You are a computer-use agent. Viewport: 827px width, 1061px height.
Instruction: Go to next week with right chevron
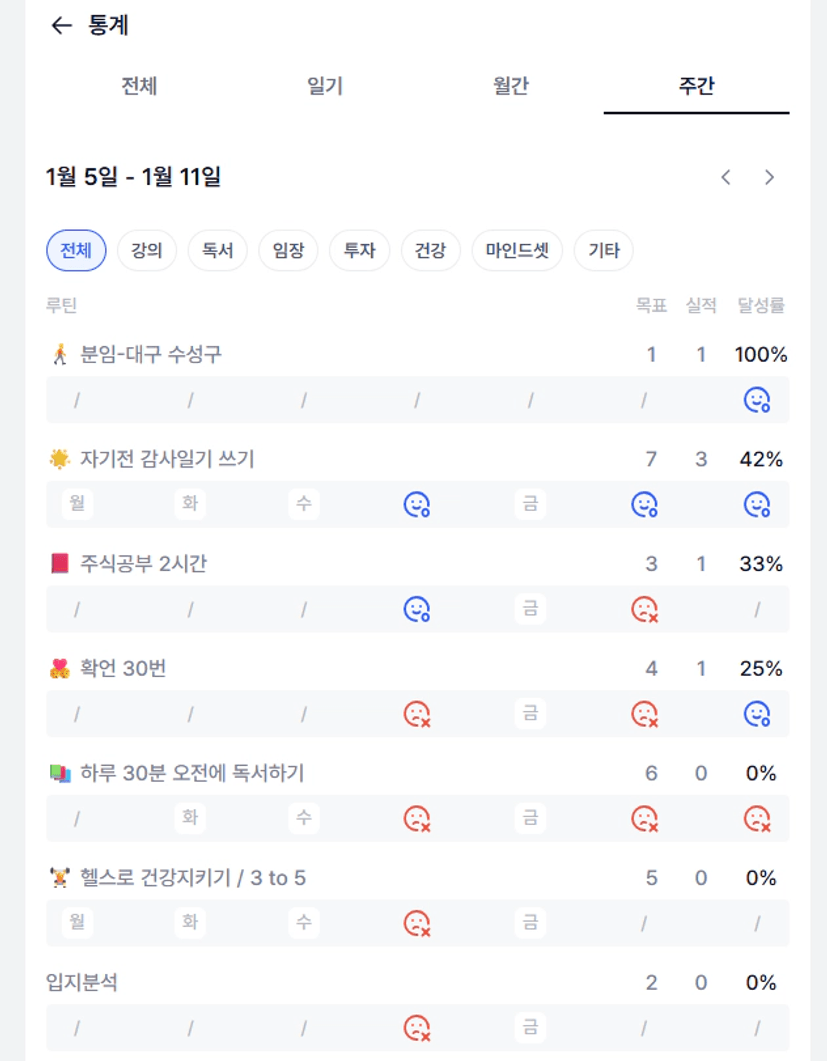[x=769, y=177]
